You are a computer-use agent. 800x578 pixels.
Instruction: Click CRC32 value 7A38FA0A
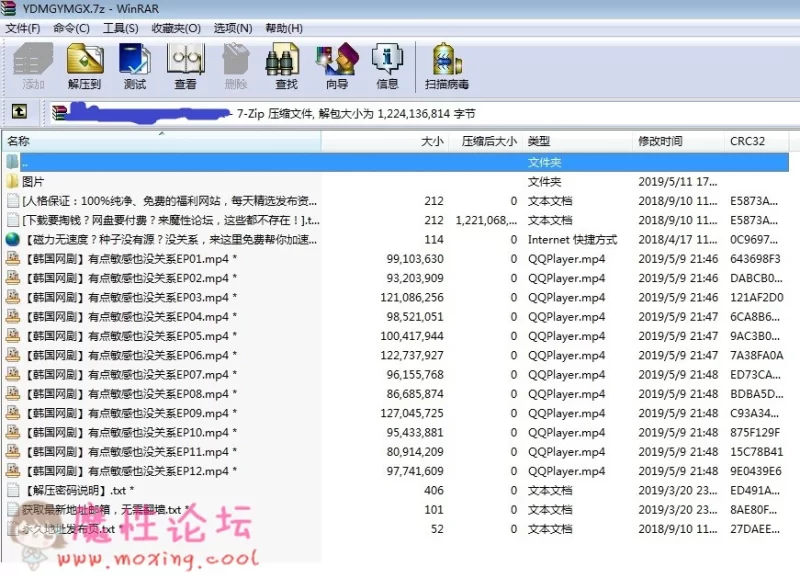point(757,355)
